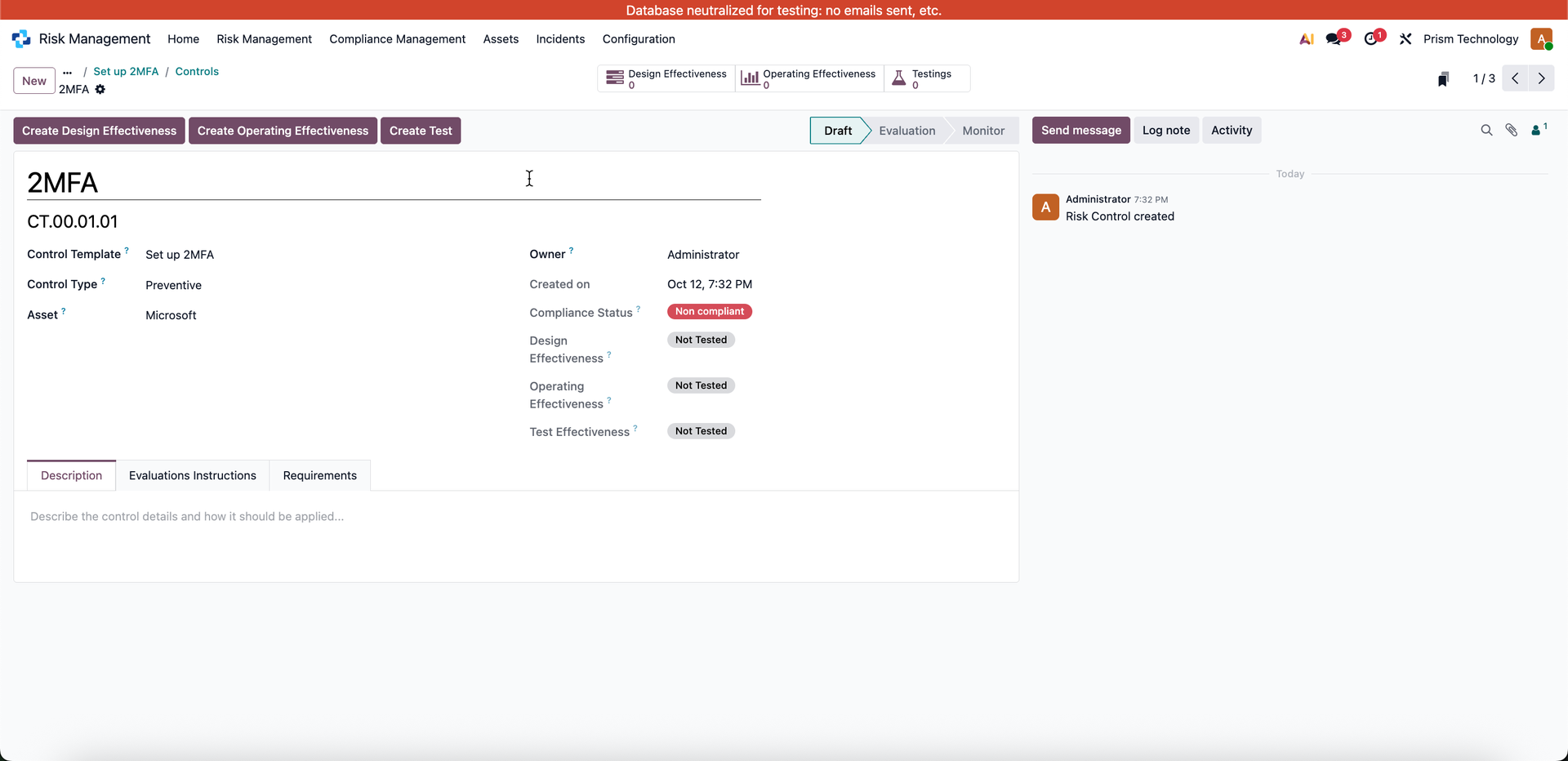Open the record settings gear next to 2MFA
Viewport: 1568px width, 761px height.
[100, 90]
